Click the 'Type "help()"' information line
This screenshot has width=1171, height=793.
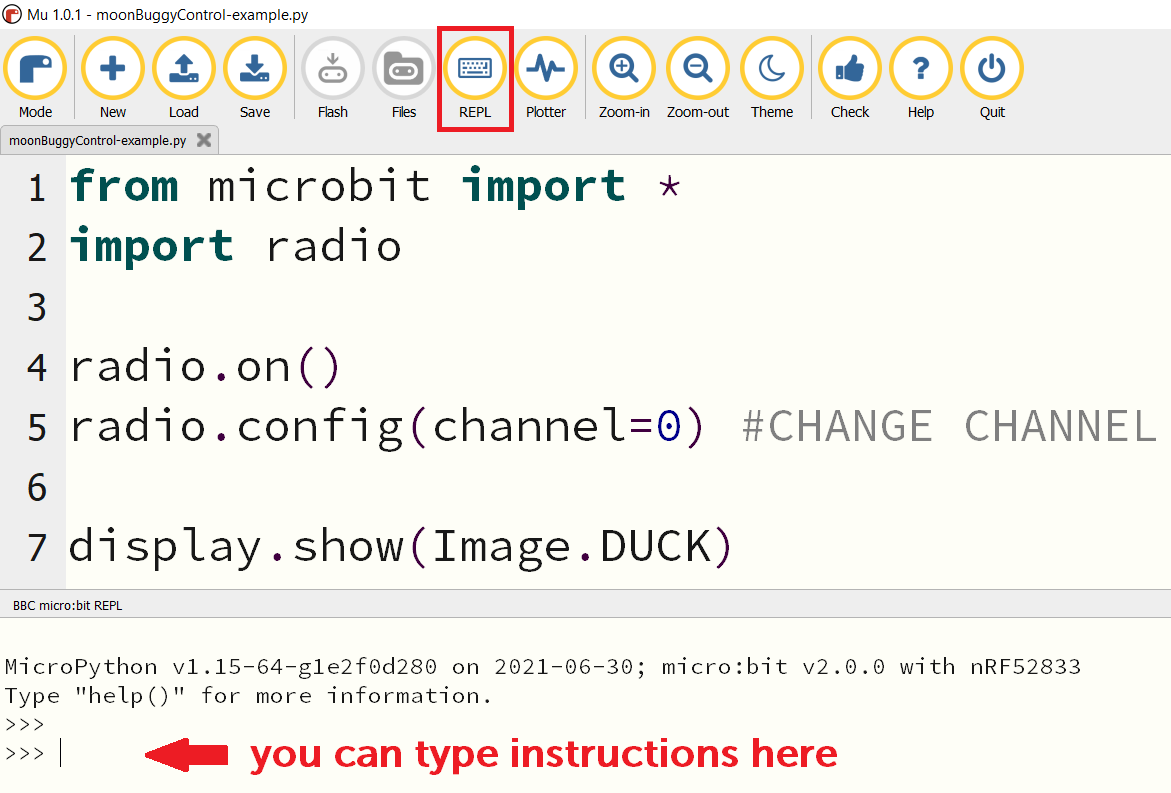[x=248, y=696]
